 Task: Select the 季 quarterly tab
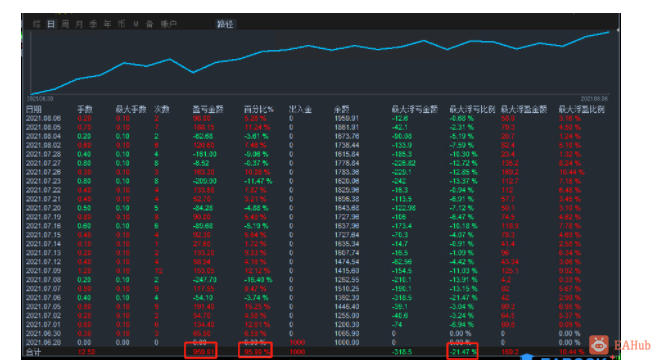(93, 24)
